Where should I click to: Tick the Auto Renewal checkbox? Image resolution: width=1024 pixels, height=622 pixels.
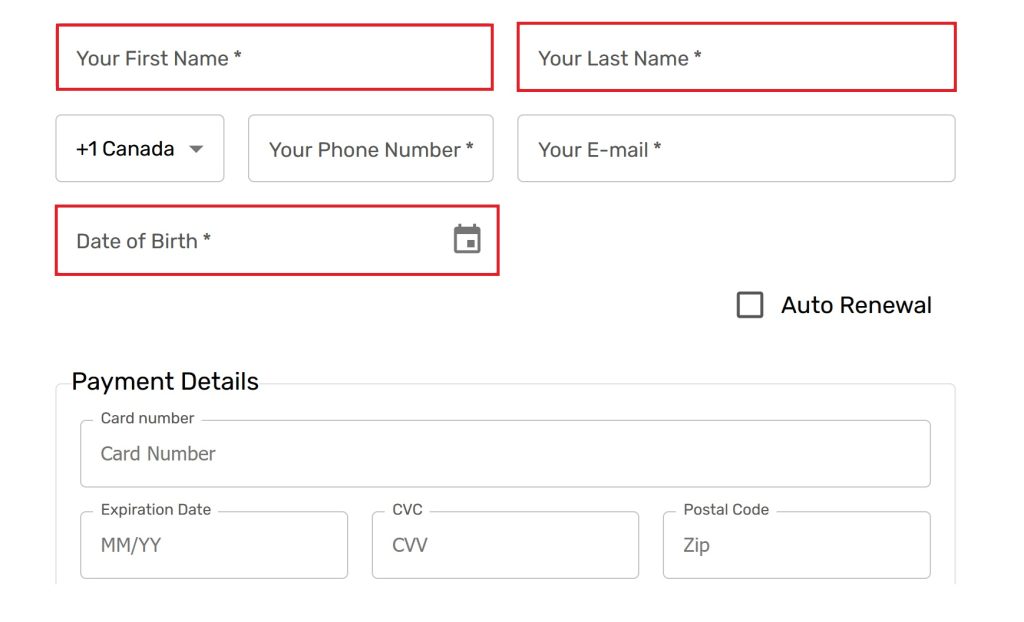[x=750, y=305]
